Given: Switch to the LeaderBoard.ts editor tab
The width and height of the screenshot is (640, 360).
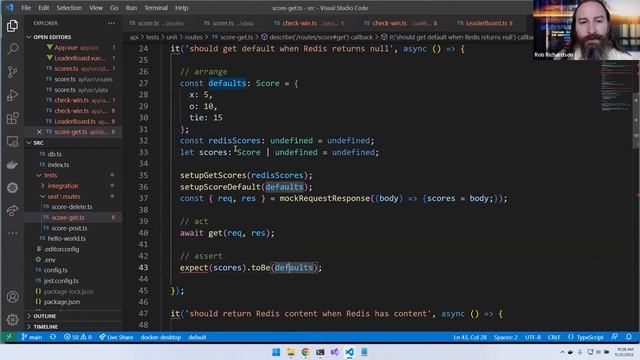Looking at the screenshot, I should (x=485, y=23).
